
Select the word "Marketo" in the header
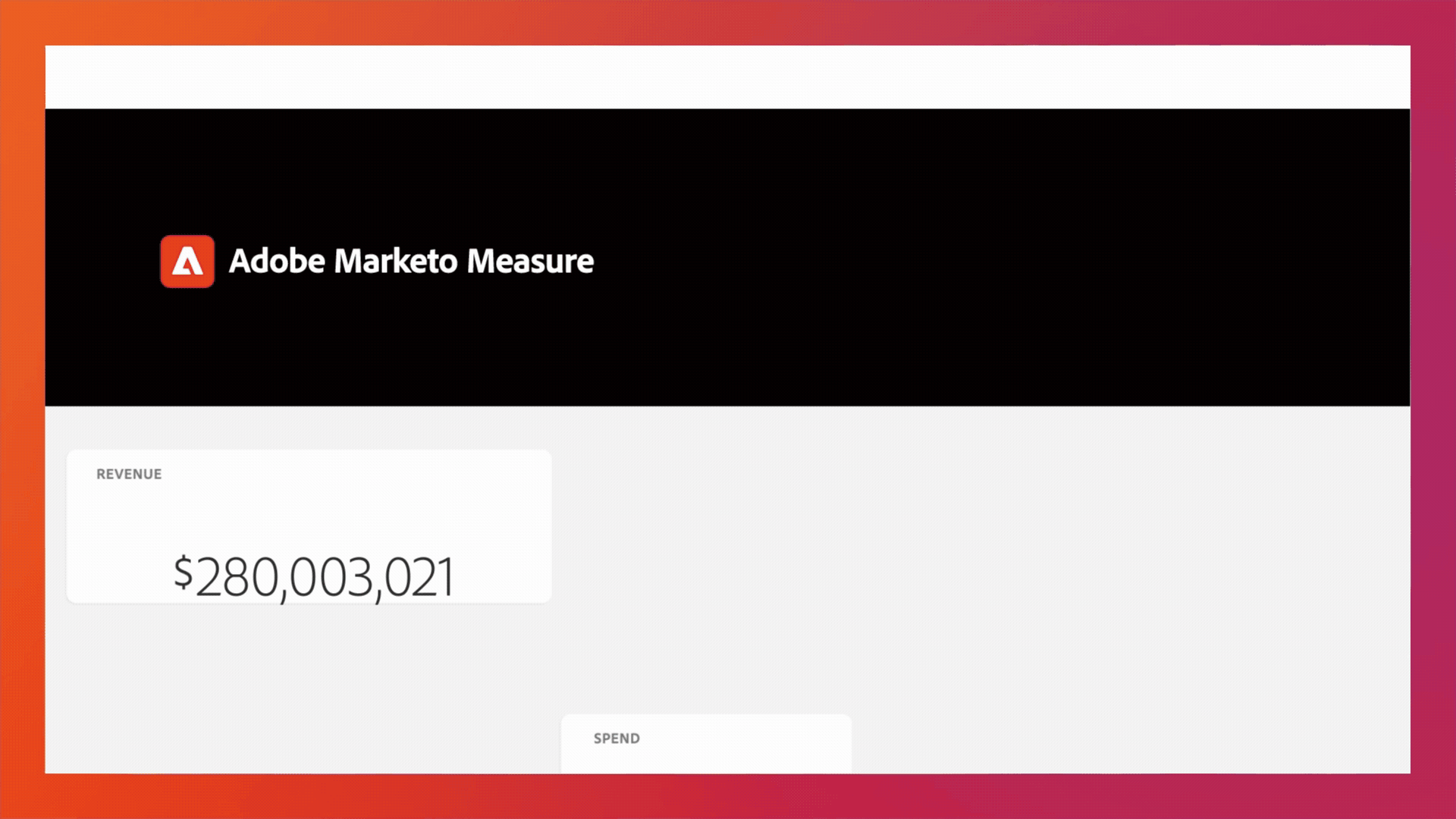396,261
